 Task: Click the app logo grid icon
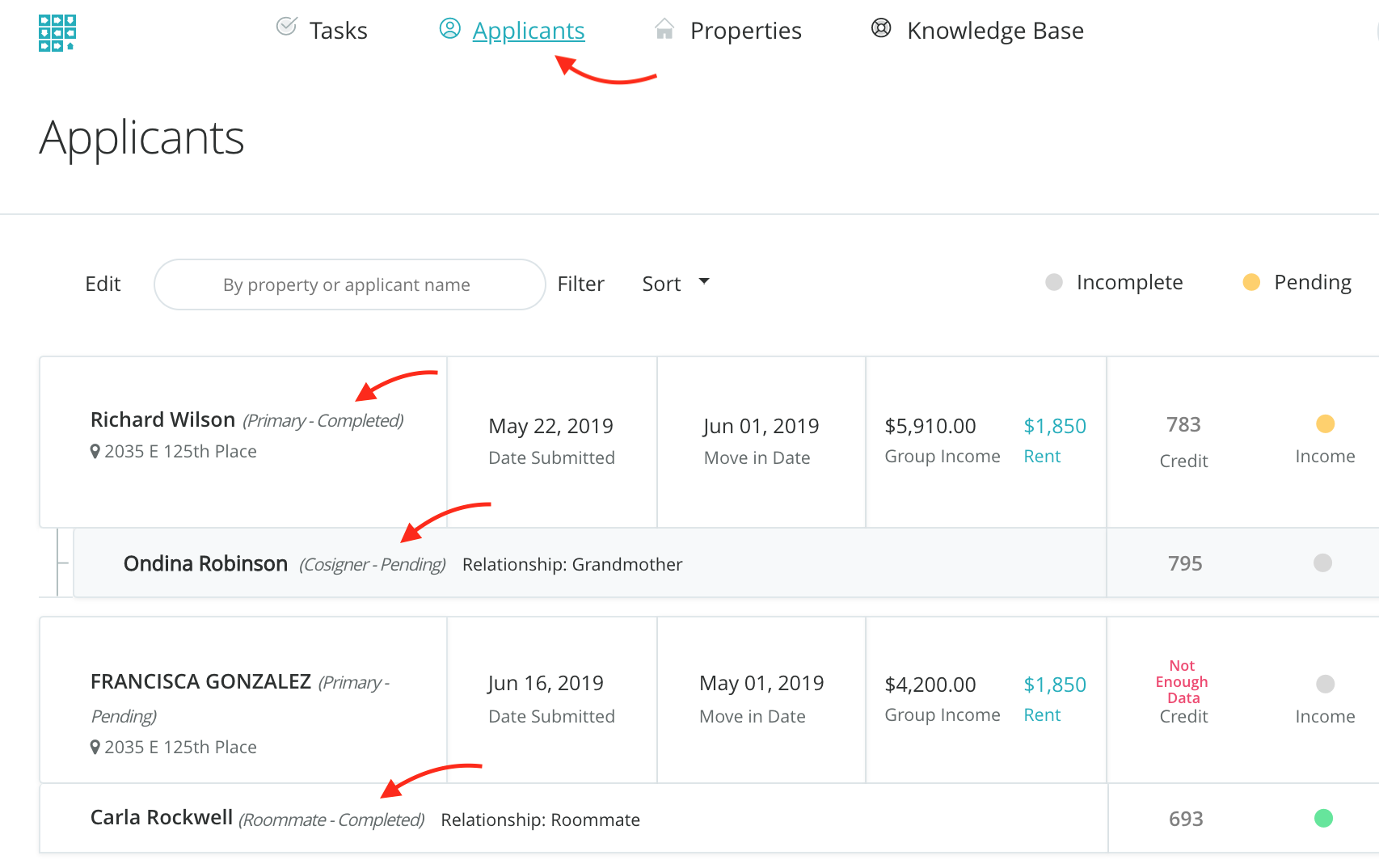(x=57, y=33)
